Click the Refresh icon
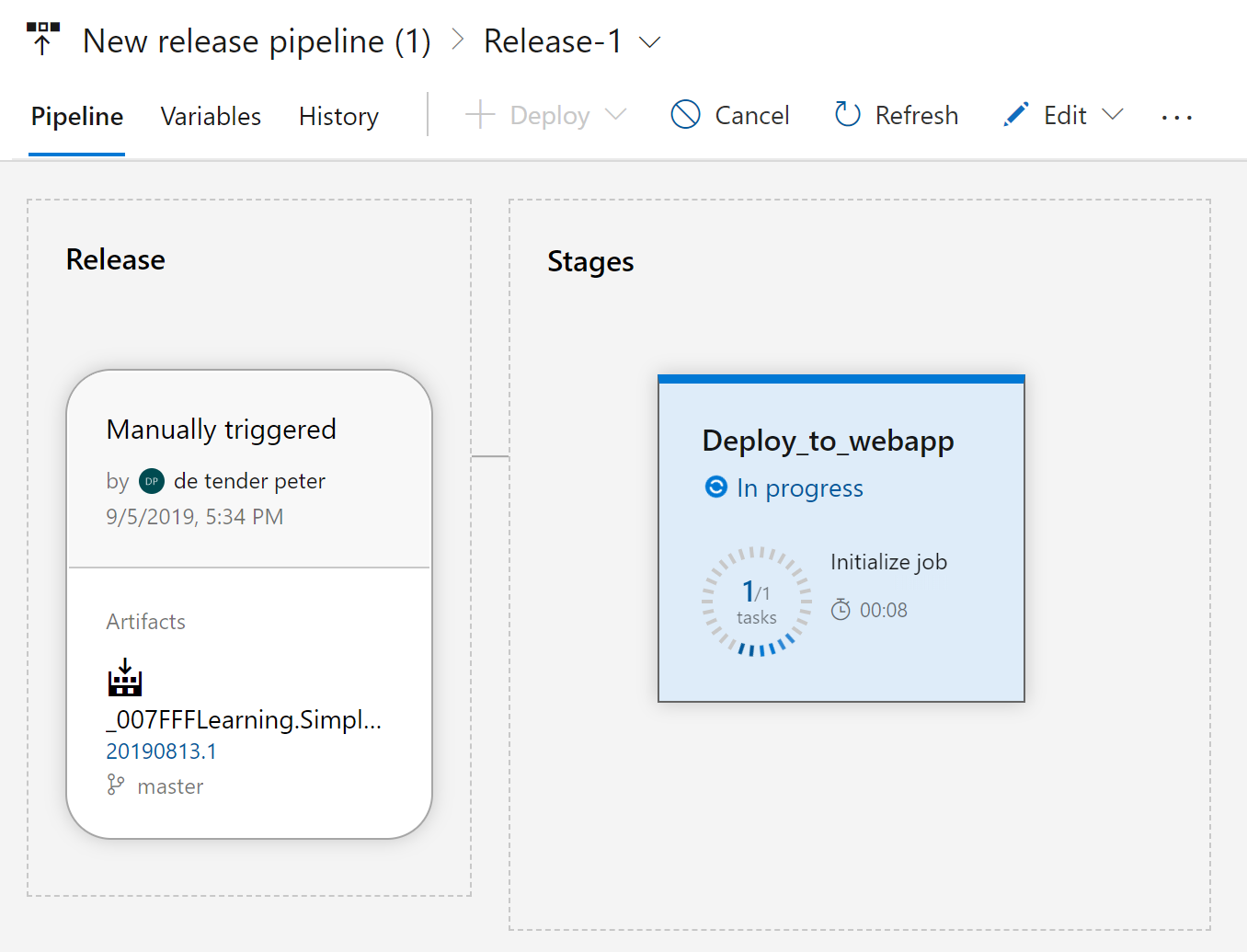This screenshot has width=1247, height=952. pyautogui.click(x=846, y=114)
